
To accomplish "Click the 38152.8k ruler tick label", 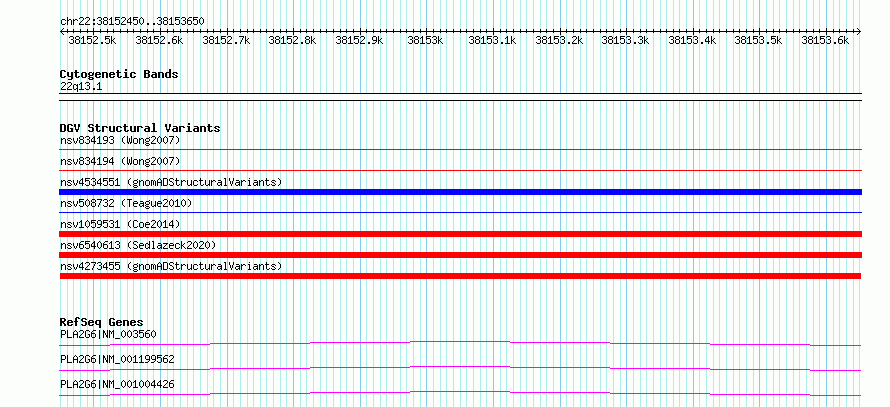I will (x=292, y=41).
